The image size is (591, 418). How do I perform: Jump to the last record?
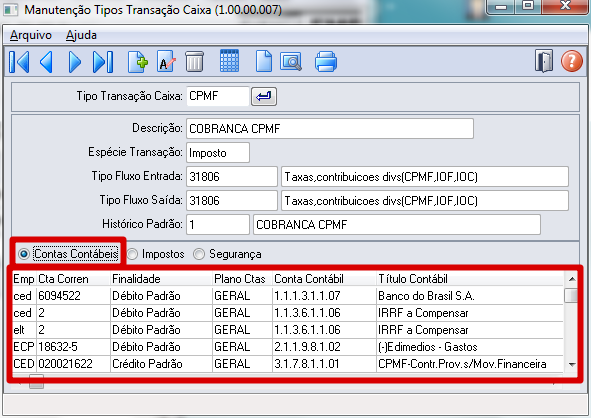point(103,62)
